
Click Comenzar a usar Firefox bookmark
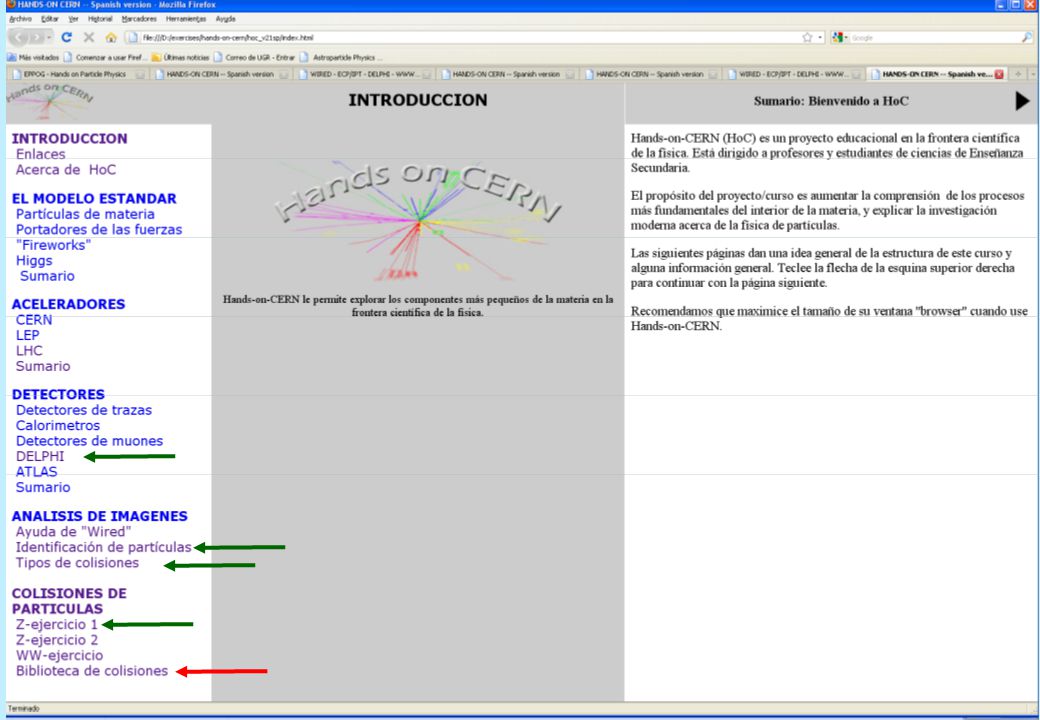pos(106,58)
